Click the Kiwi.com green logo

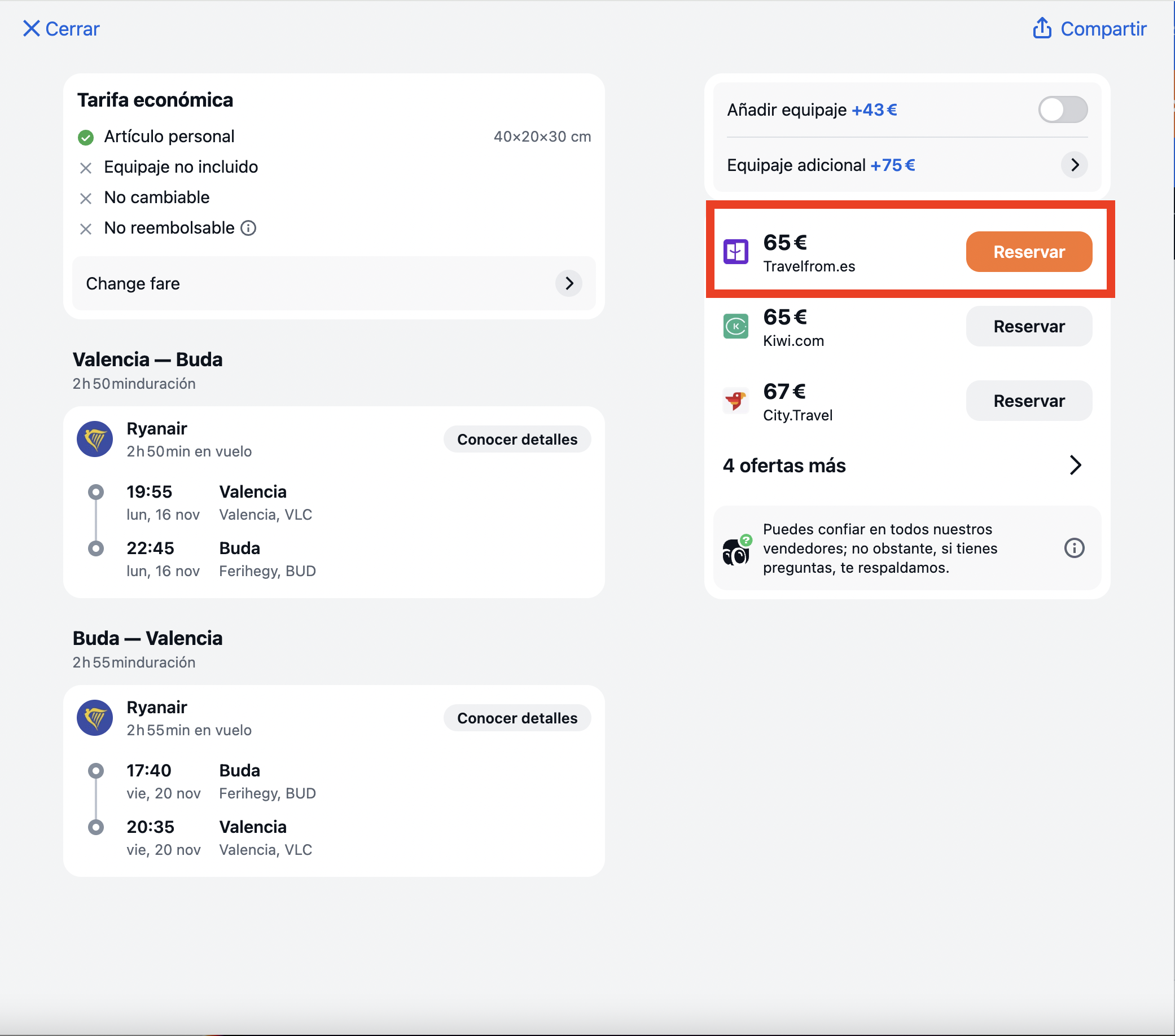coord(735,327)
